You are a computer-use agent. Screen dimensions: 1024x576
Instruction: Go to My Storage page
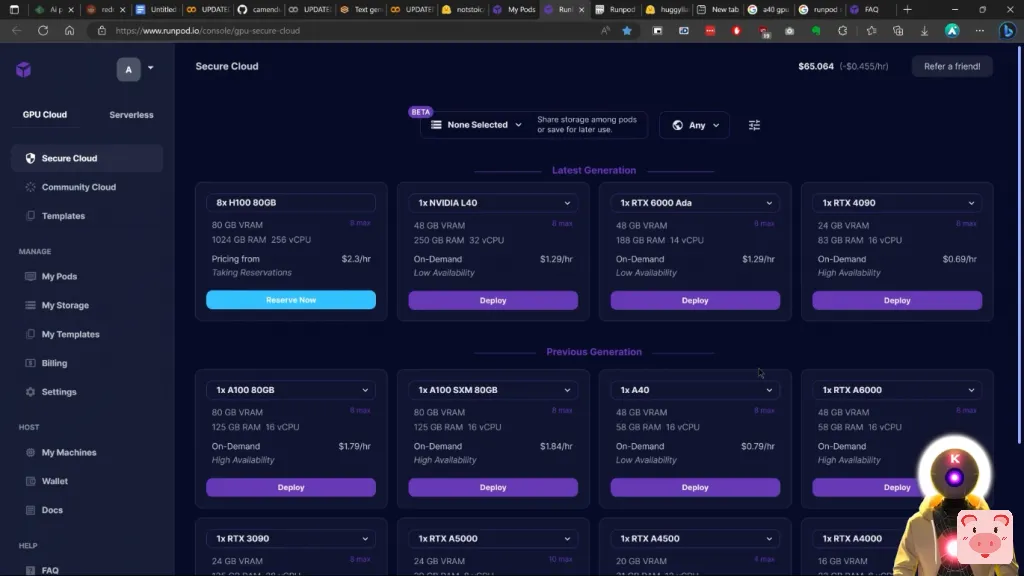coord(65,305)
